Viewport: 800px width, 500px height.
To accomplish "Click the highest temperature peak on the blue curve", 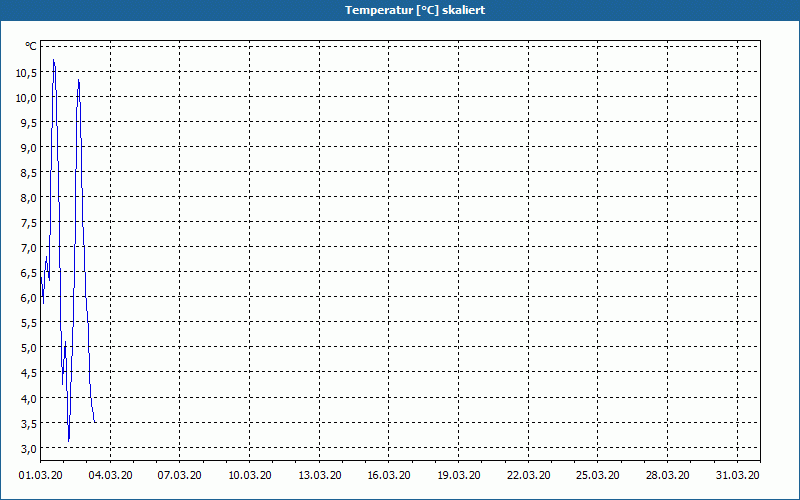I will pos(54,61).
